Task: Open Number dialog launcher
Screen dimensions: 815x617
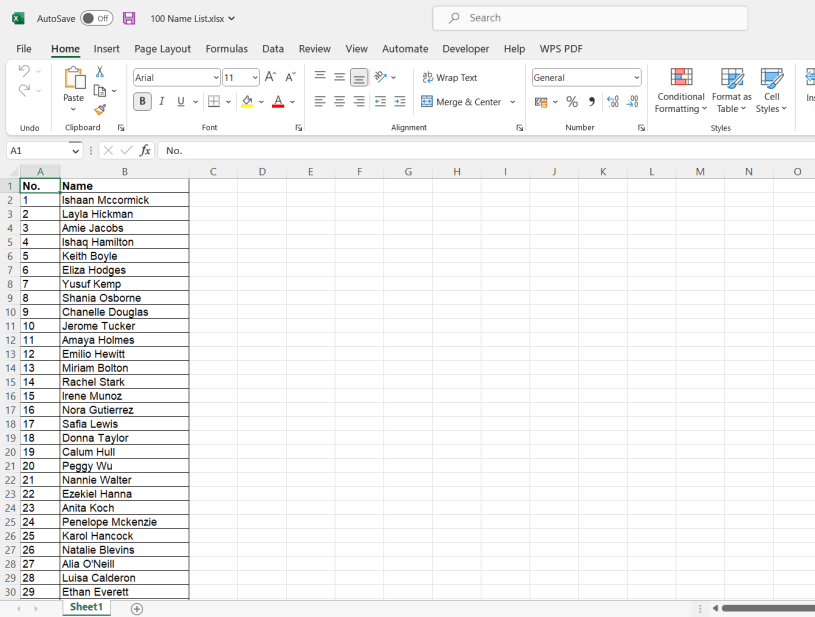Action: tap(641, 128)
